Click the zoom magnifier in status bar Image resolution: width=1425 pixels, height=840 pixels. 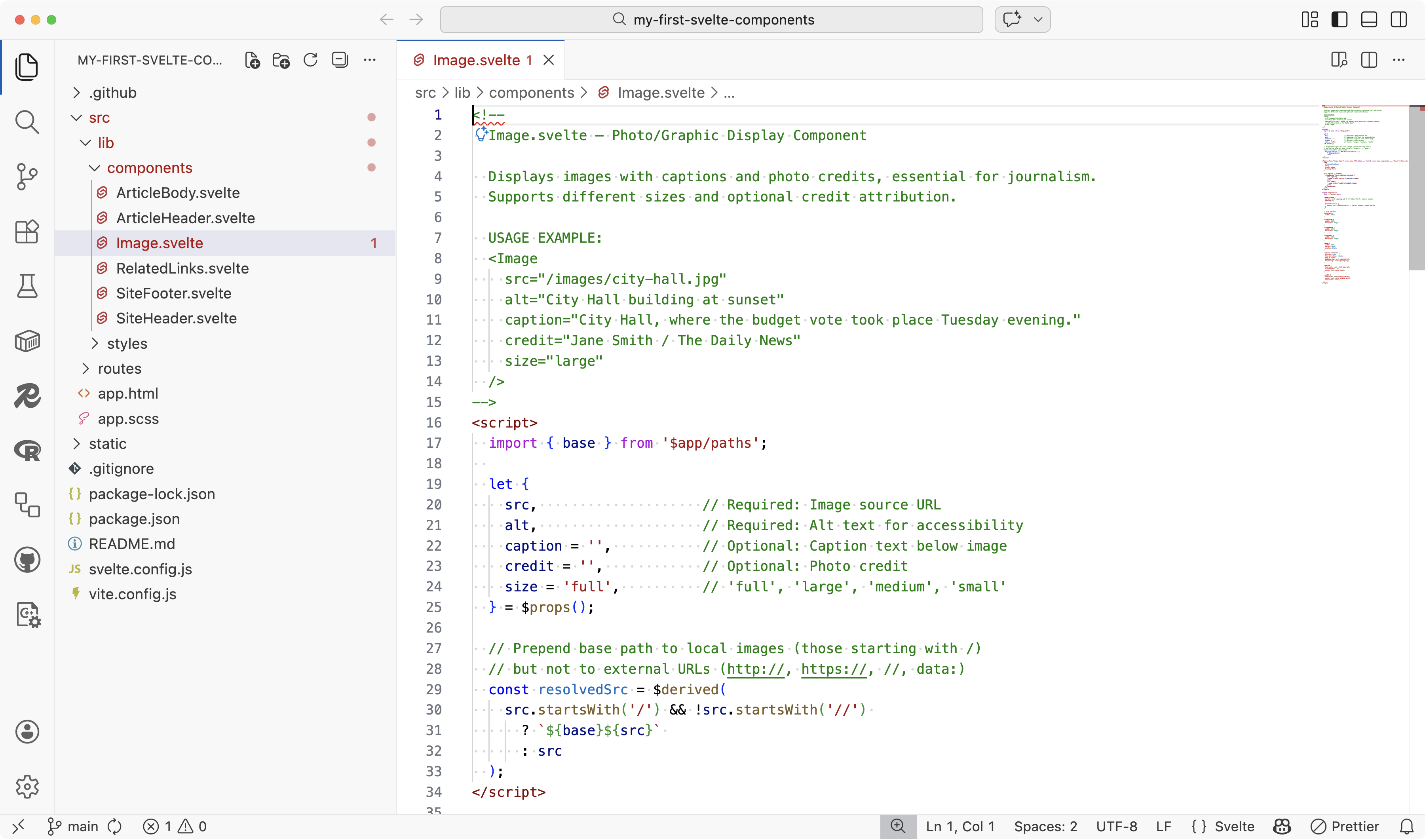[898, 827]
